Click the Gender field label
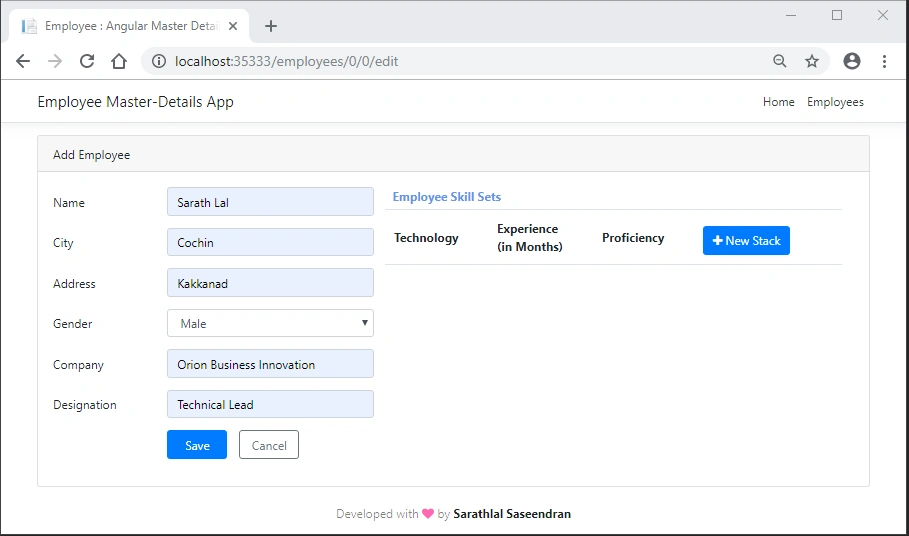Image resolution: width=909 pixels, height=536 pixels. 72,324
